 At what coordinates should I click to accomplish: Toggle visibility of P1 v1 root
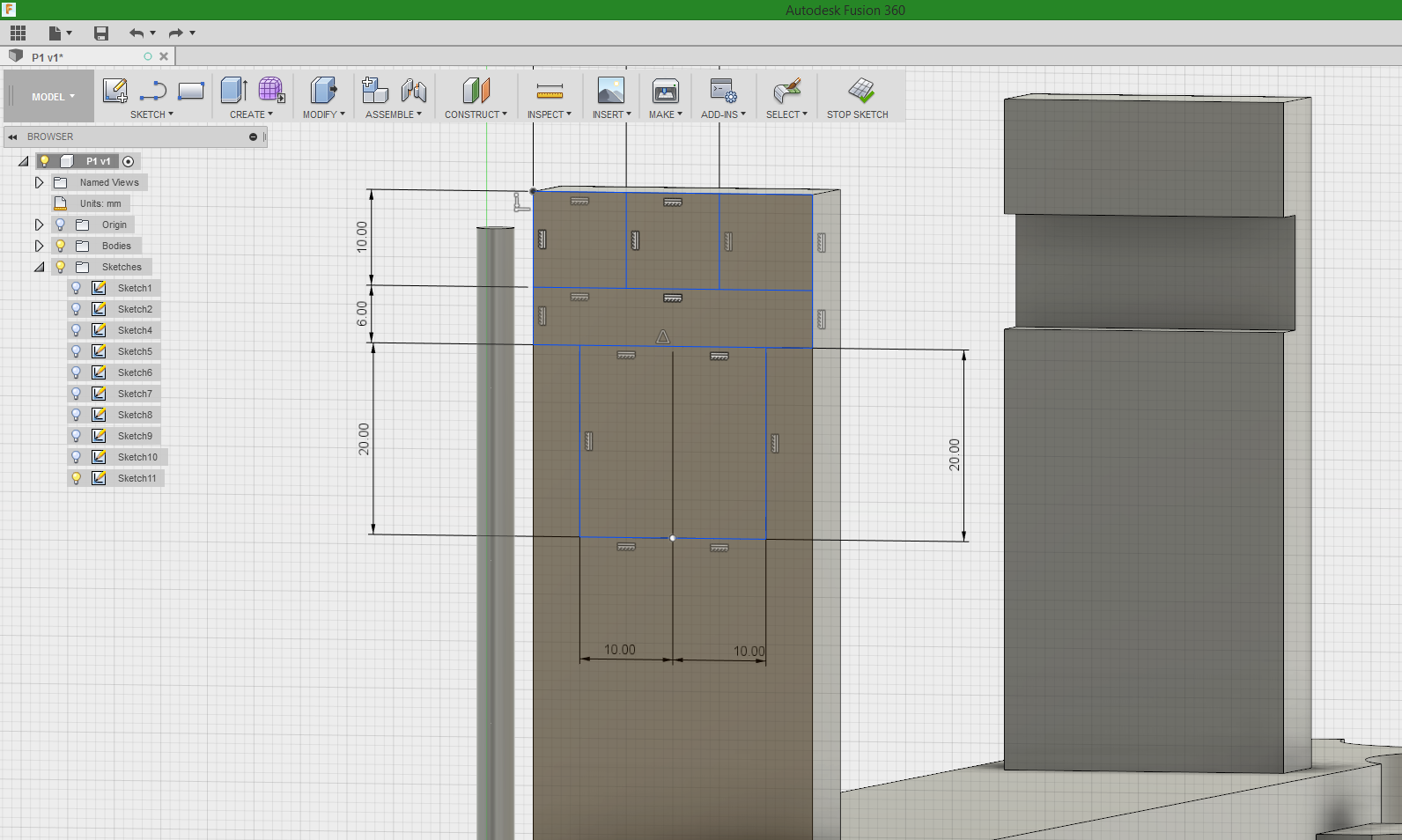(x=44, y=161)
